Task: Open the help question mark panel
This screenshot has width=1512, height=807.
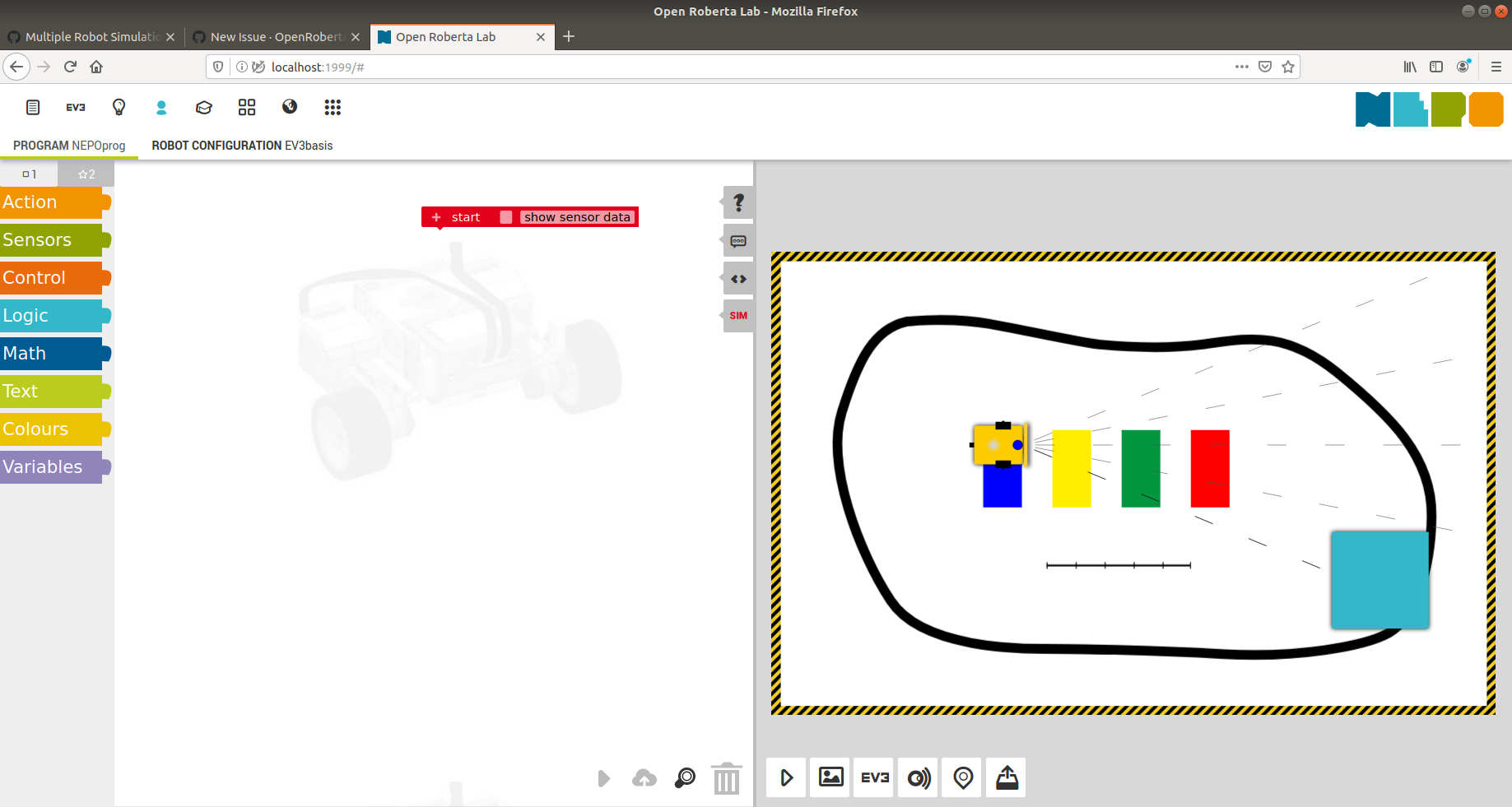Action: click(x=737, y=202)
